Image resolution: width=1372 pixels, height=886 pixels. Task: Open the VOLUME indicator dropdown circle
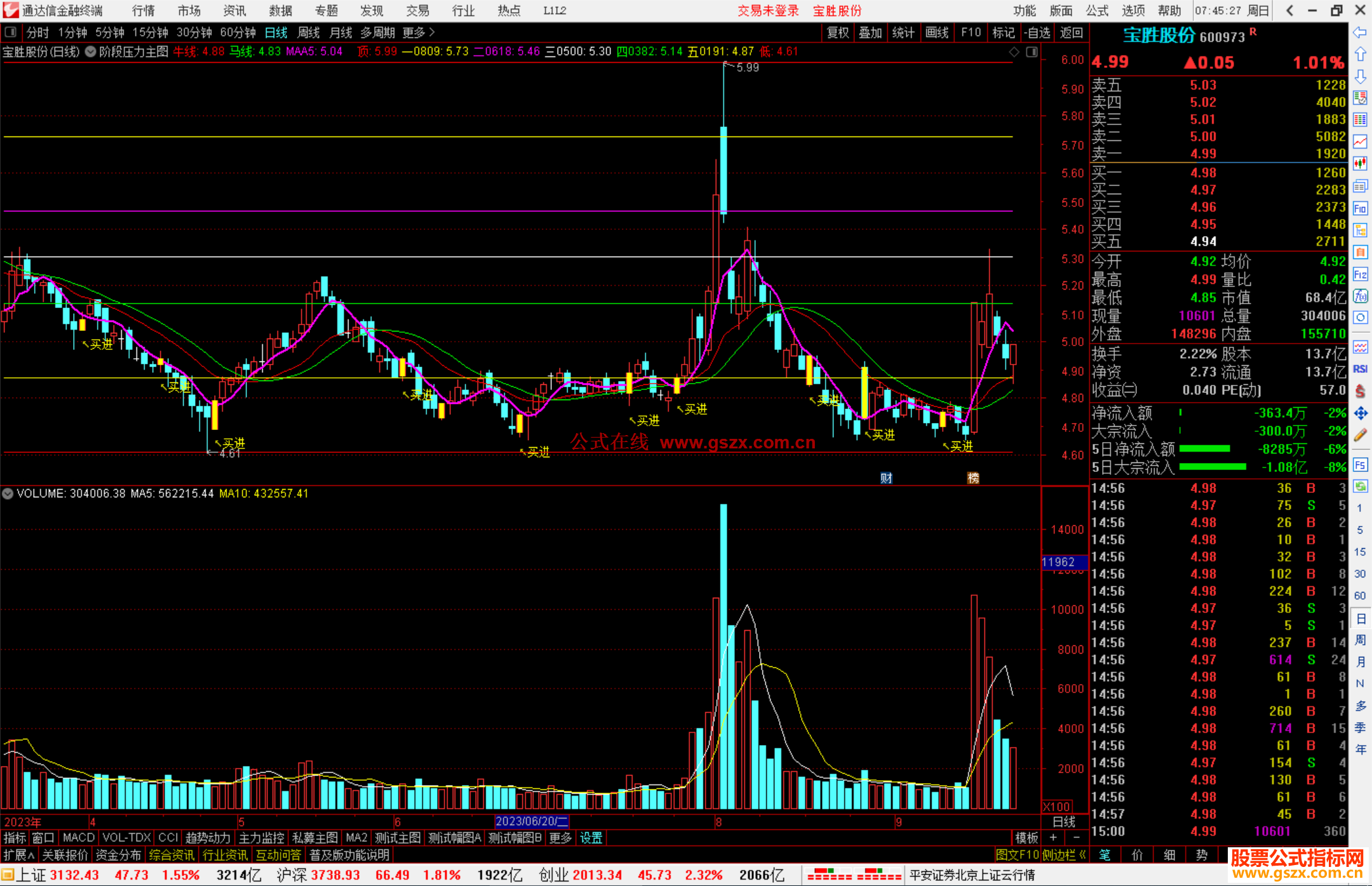(x=8, y=493)
